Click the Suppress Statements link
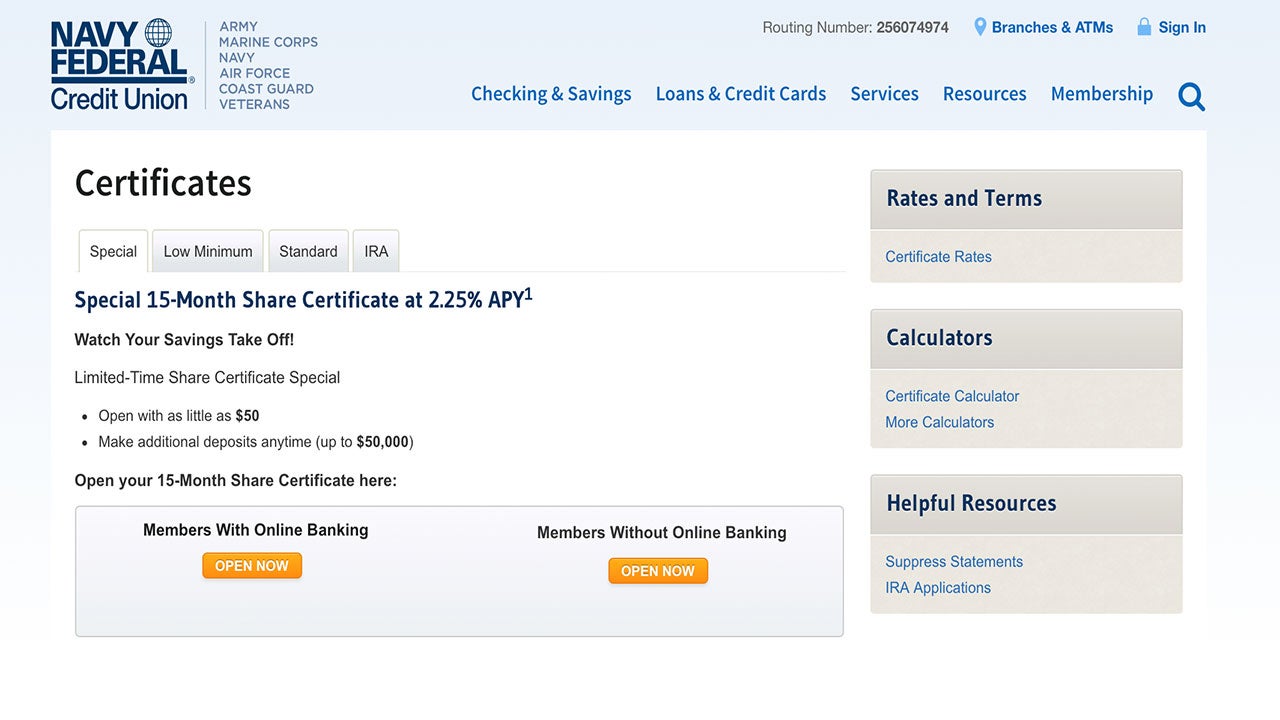Viewport: 1280px width, 720px height. [x=954, y=562]
